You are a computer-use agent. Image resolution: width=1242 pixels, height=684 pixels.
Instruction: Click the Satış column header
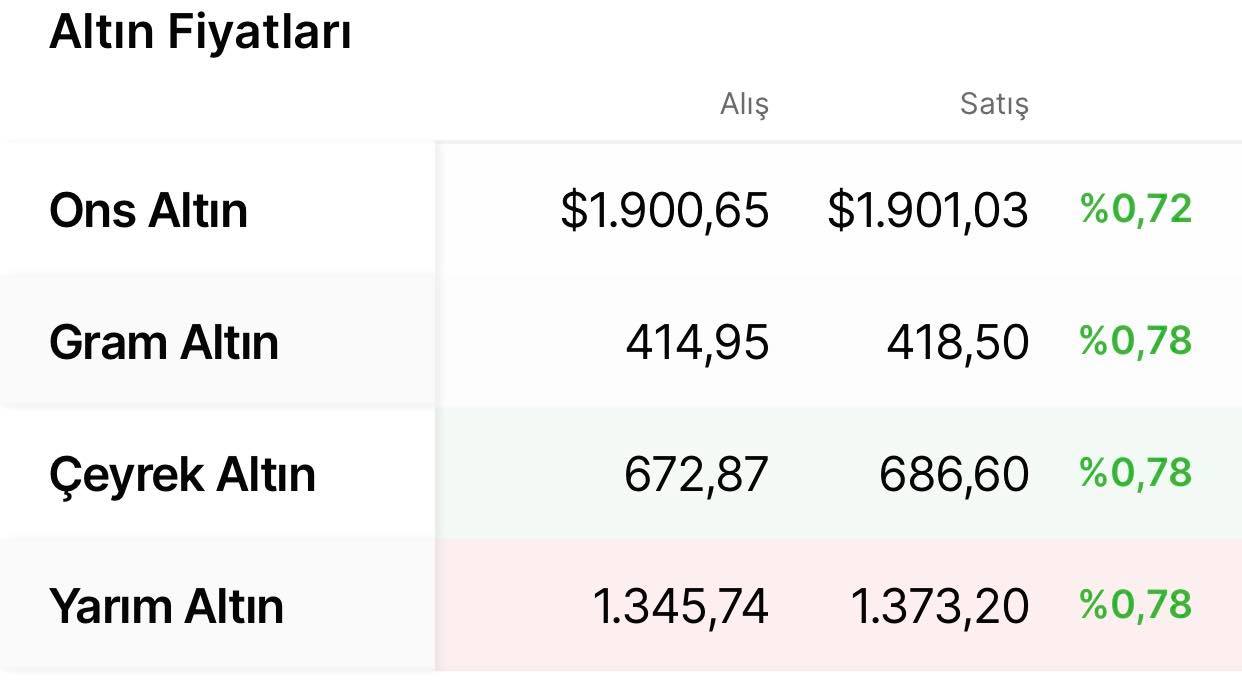click(994, 104)
